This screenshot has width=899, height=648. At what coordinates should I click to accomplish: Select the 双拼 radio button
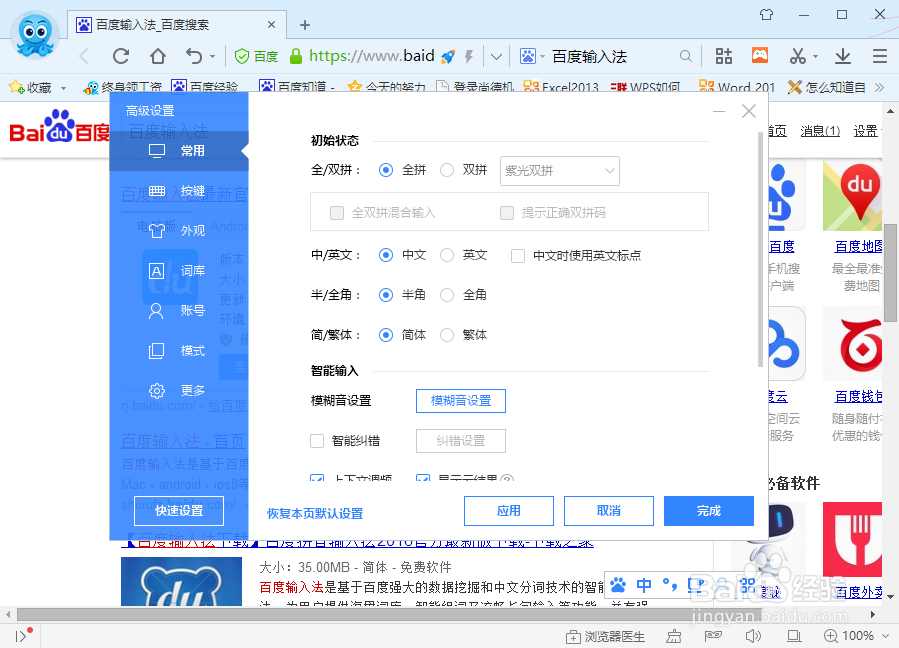point(447,170)
